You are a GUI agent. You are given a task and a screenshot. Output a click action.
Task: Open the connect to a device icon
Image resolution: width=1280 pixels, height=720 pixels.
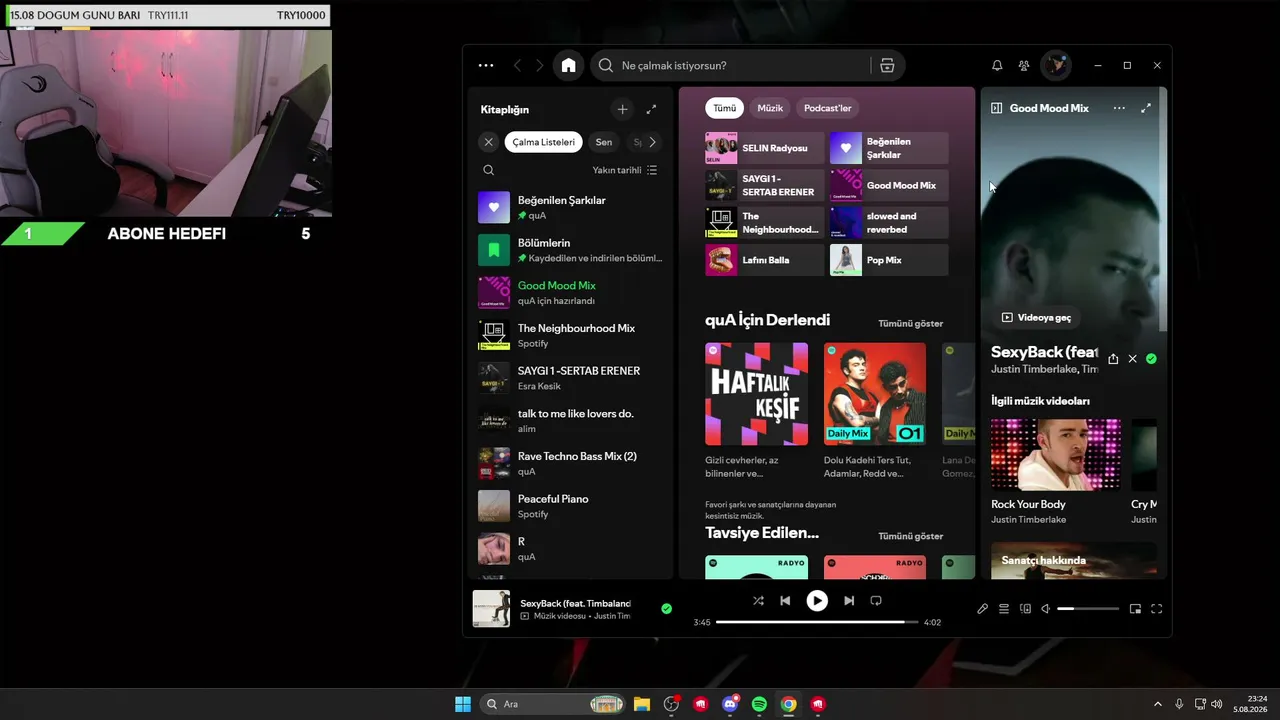[x=1025, y=609]
